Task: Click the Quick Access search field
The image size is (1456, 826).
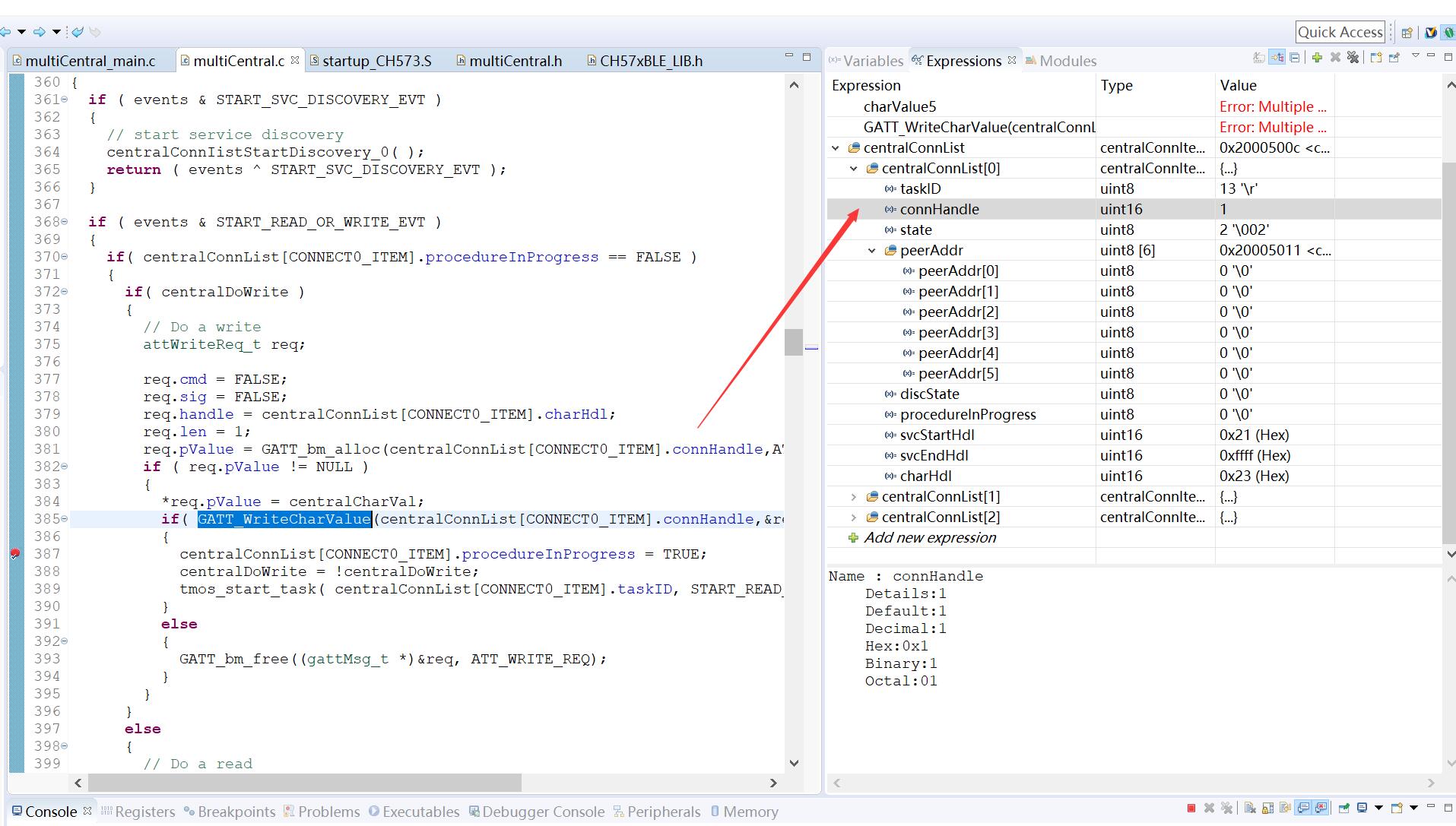Action: tap(1340, 32)
